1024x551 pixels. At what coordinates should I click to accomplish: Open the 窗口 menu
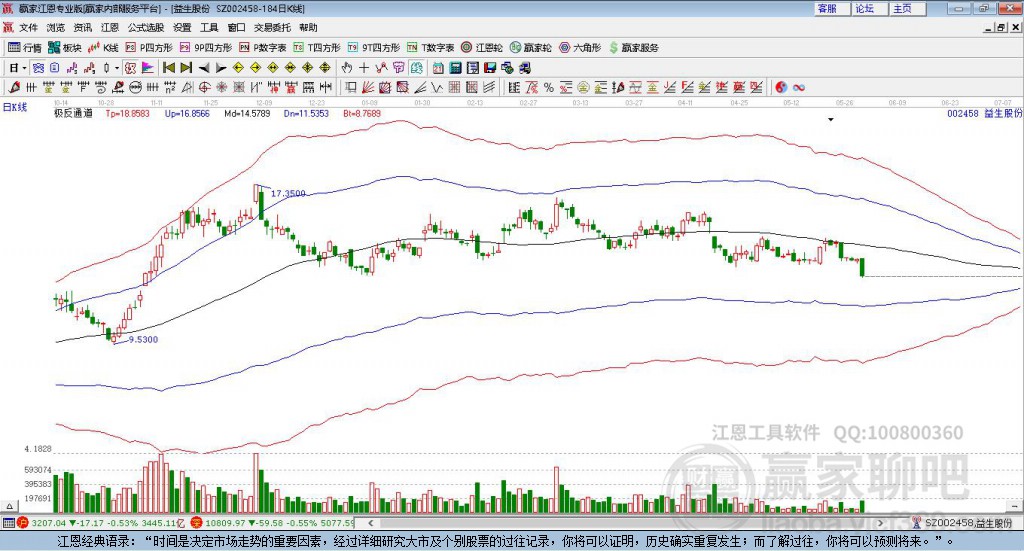236,27
